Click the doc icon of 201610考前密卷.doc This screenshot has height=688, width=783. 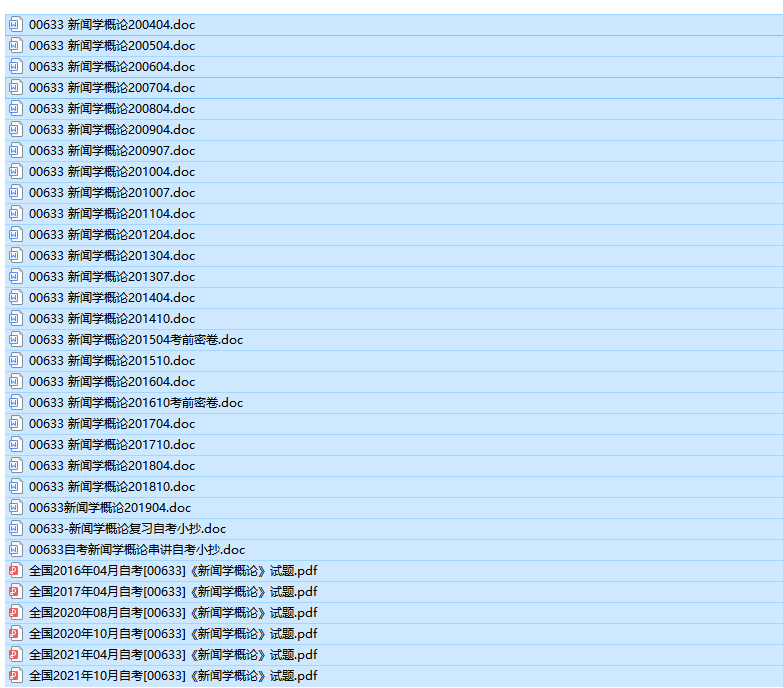click(x=15, y=402)
